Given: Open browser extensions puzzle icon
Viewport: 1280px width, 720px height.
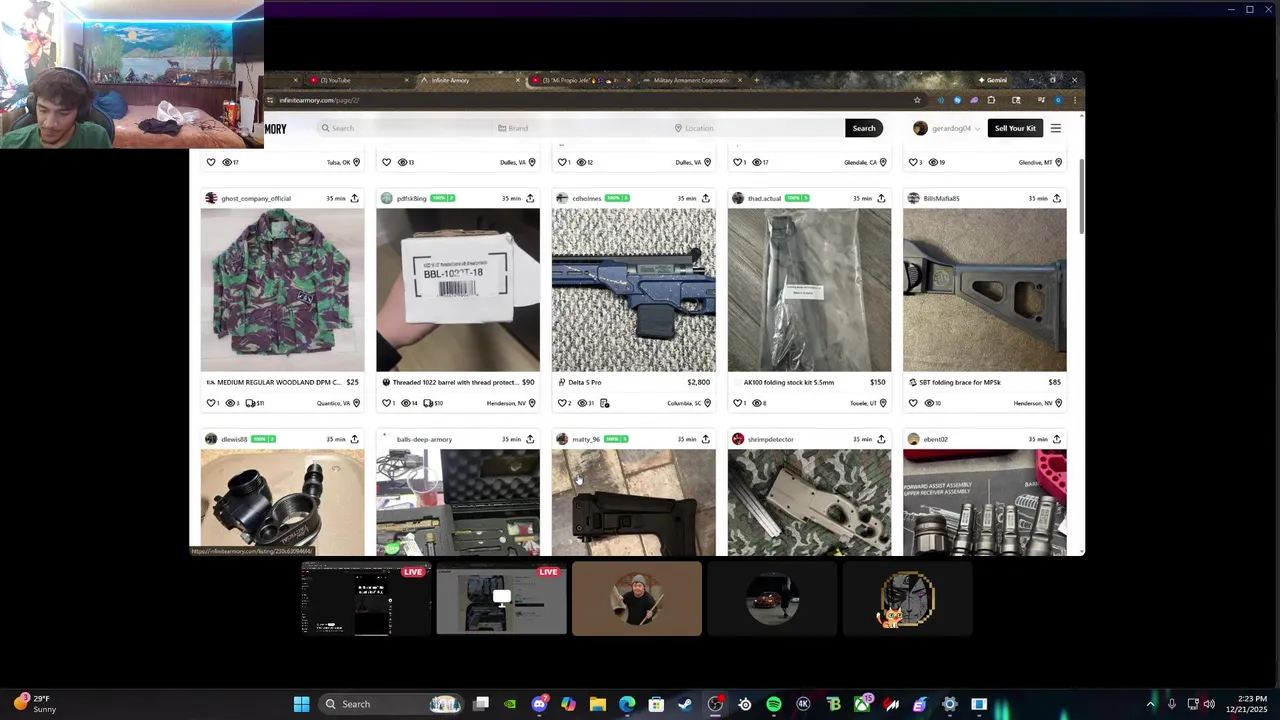Looking at the screenshot, I should (x=991, y=100).
